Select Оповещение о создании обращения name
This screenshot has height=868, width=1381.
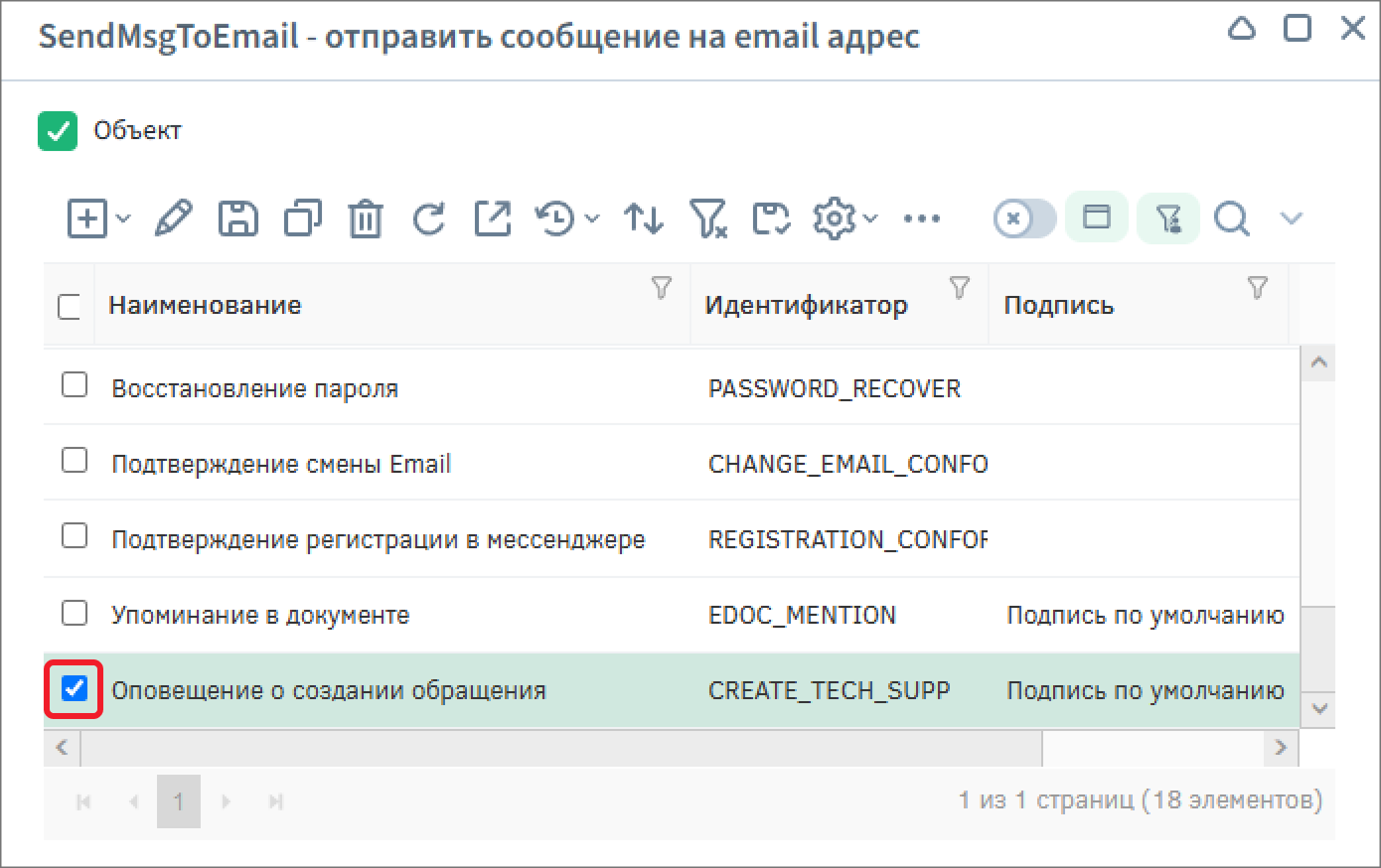[329, 690]
